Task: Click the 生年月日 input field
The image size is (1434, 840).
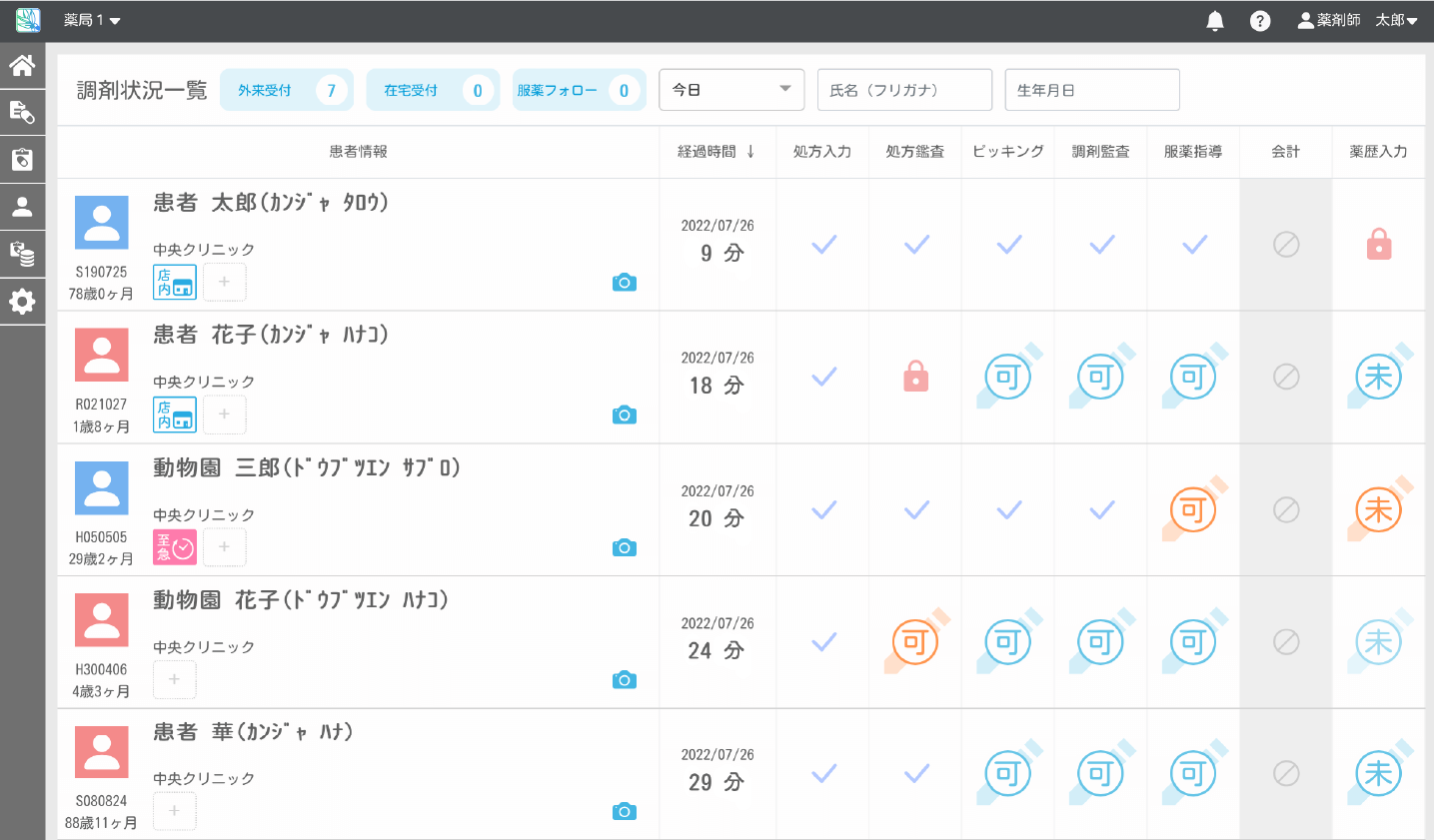Action: (1092, 90)
